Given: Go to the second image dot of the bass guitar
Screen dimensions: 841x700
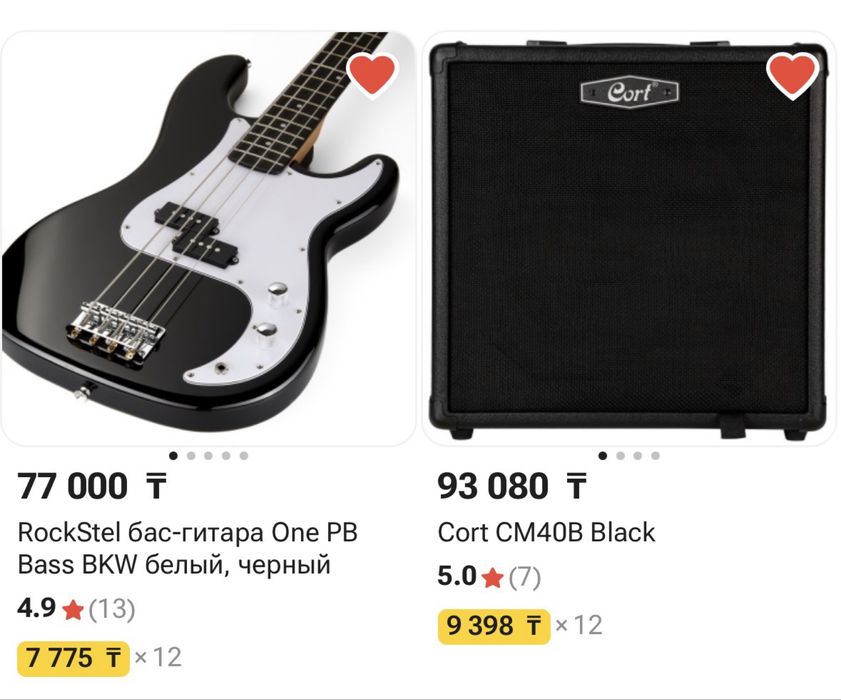Looking at the screenshot, I should click(x=191, y=456).
